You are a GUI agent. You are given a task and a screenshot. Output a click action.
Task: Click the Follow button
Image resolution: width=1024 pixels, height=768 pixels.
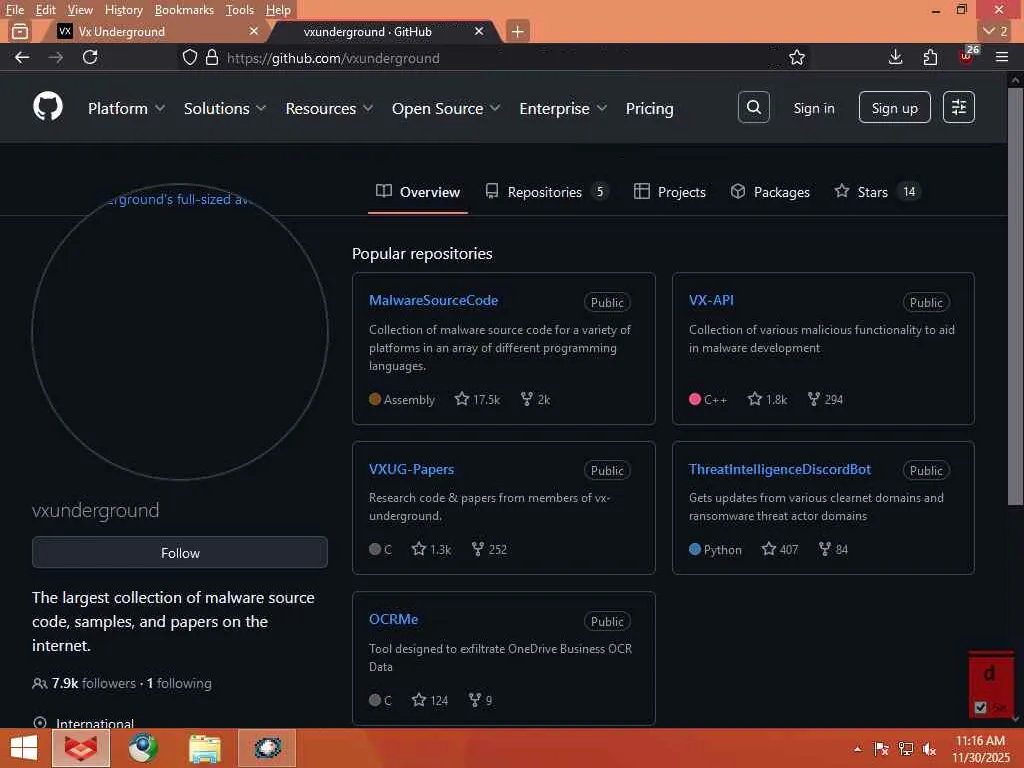180,552
